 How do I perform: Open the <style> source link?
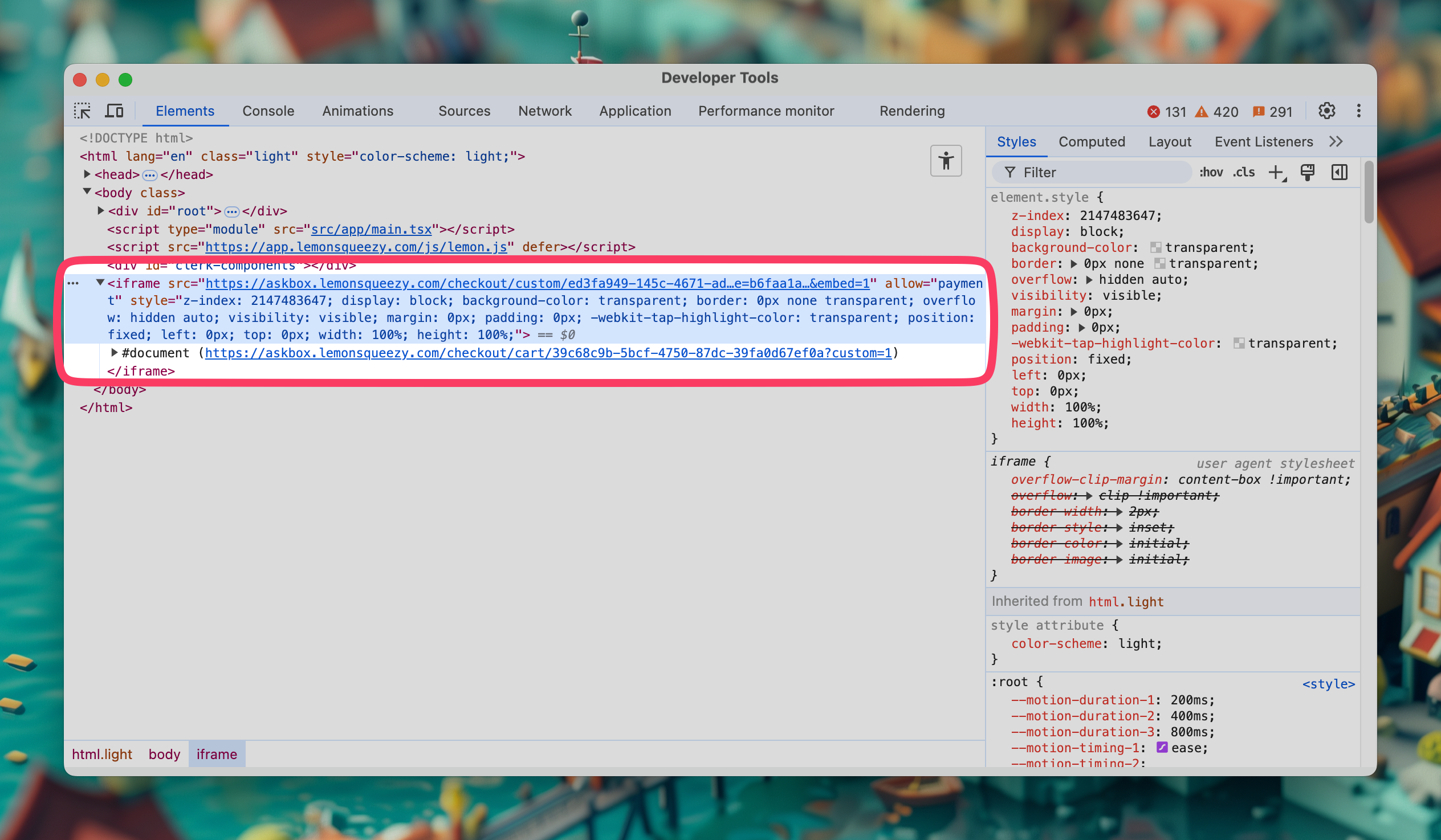coord(1328,684)
